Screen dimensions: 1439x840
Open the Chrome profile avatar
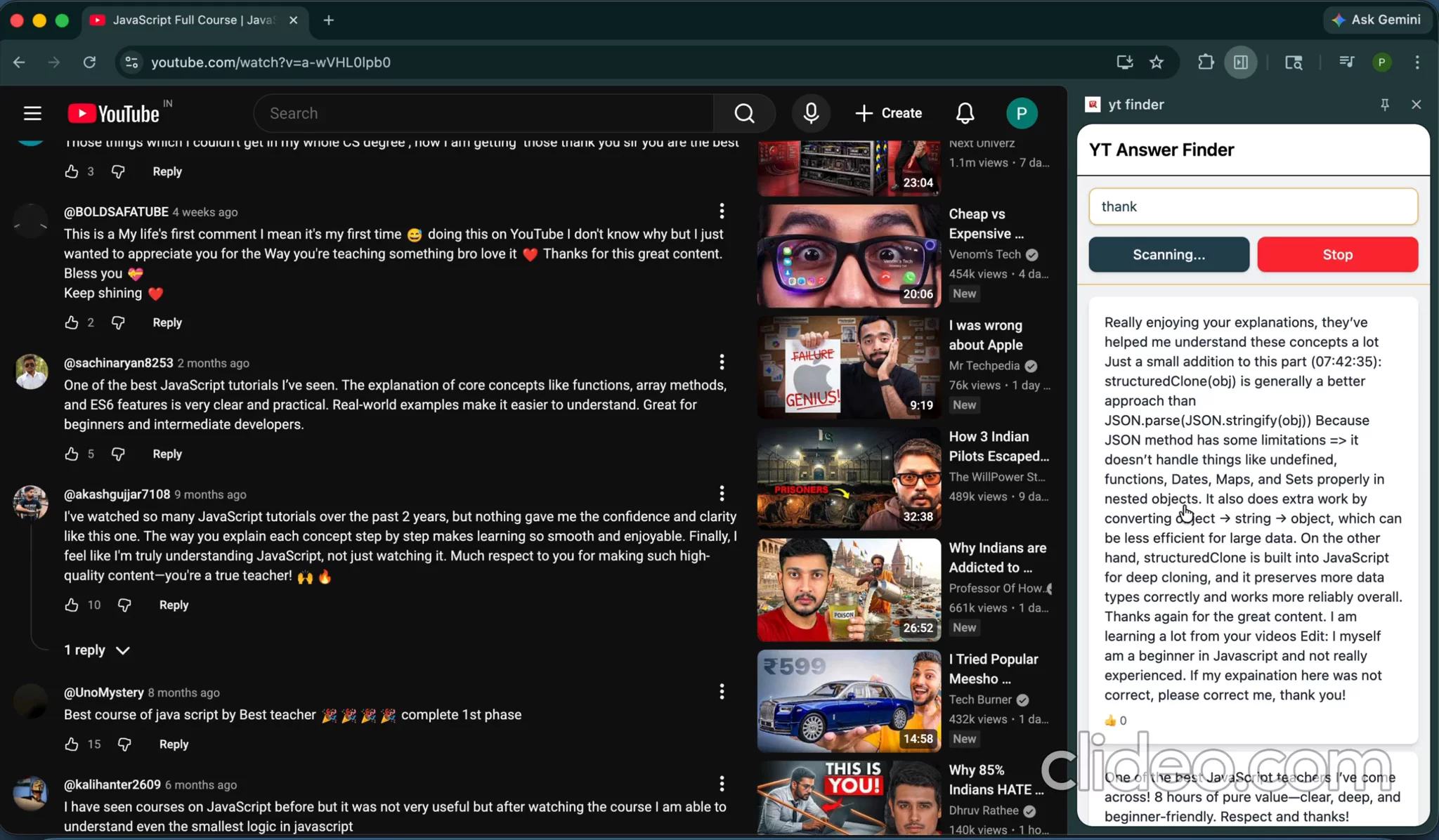[x=1381, y=63]
